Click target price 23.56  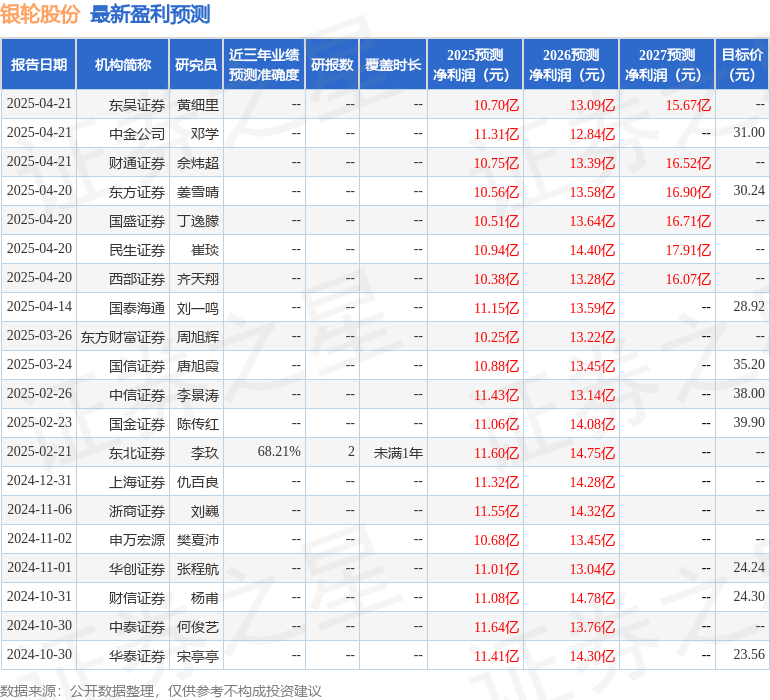click(x=749, y=654)
